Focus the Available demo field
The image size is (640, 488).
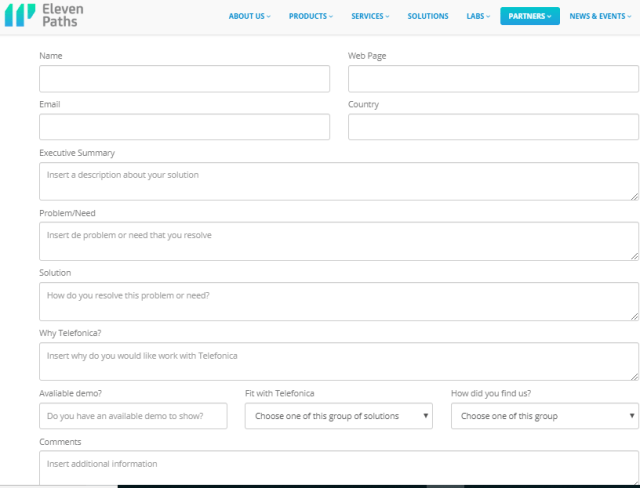point(133,416)
